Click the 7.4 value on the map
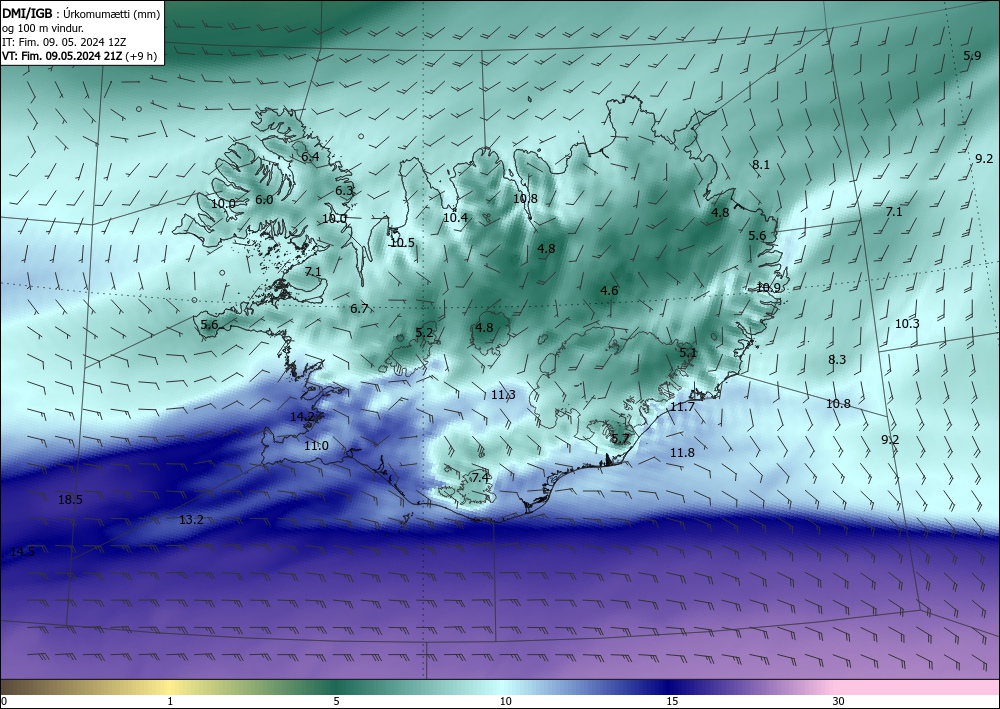The image size is (1000, 709). pyautogui.click(x=480, y=478)
